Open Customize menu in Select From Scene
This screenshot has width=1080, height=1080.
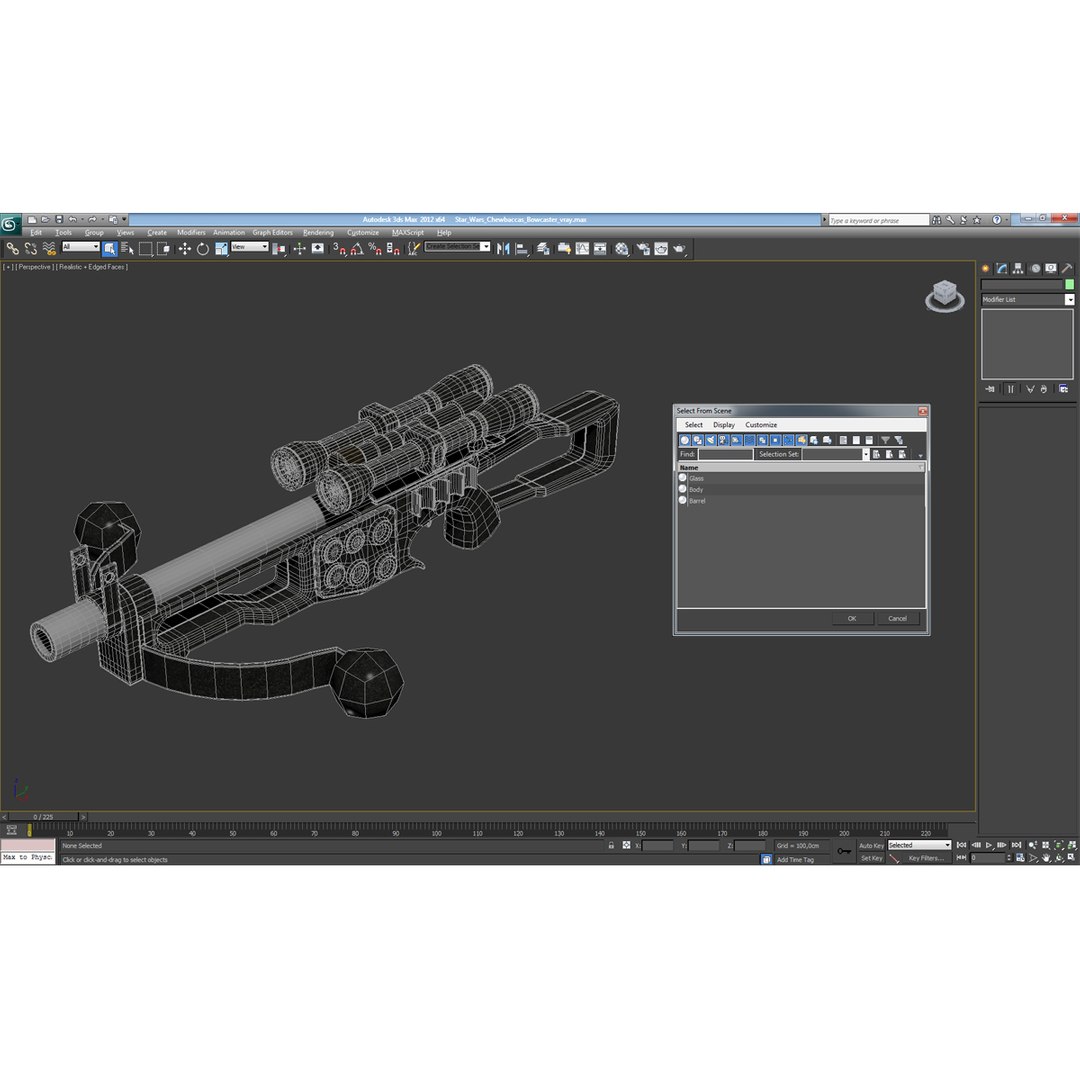[x=761, y=425]
